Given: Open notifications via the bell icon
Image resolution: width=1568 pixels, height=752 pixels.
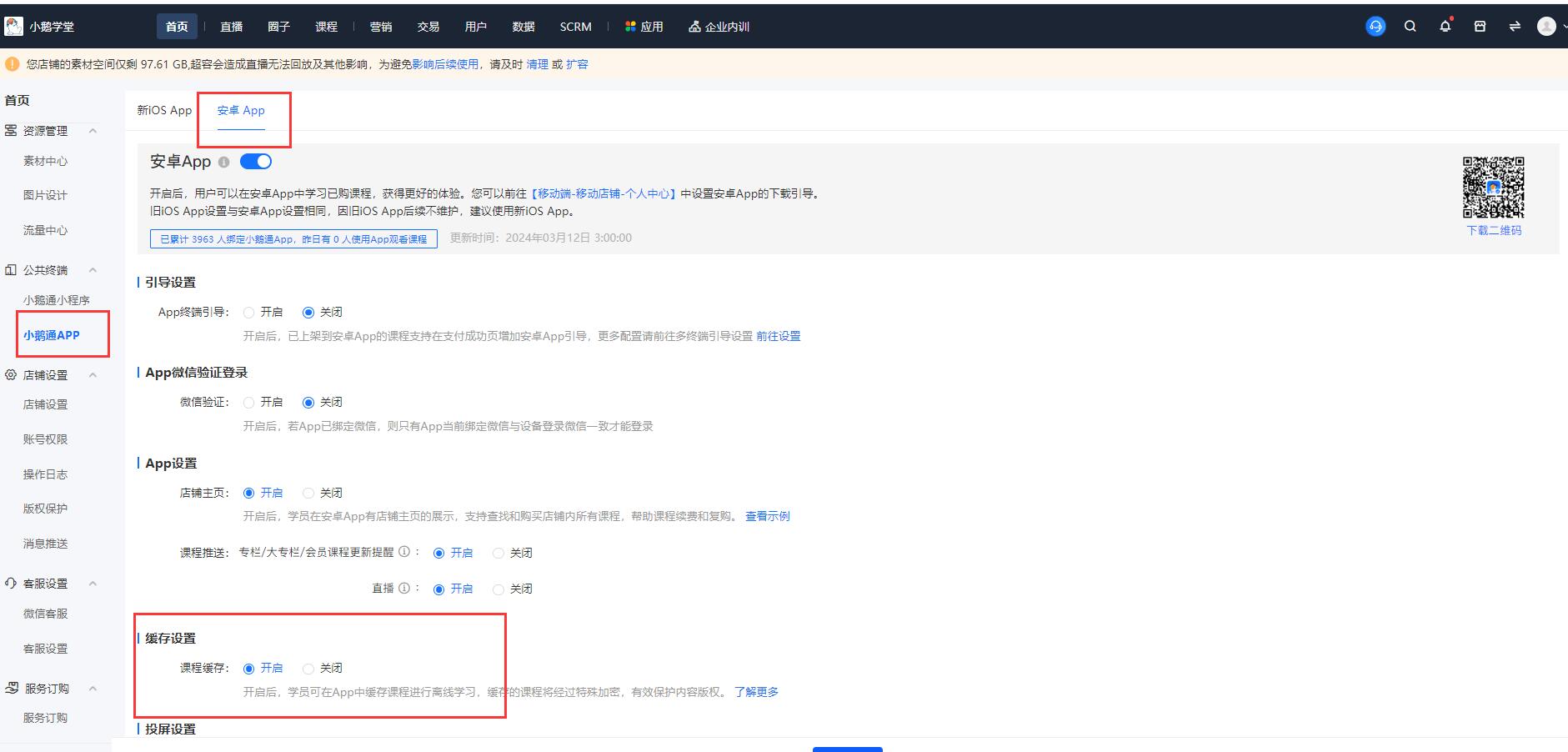Looking at the screenshot, I should (1445, 26).
